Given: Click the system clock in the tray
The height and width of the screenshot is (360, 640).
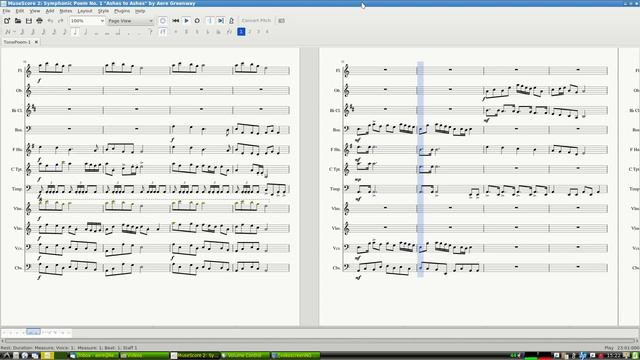Looking at the screenshot, I should pyautogui.click(x=613, y=356).
